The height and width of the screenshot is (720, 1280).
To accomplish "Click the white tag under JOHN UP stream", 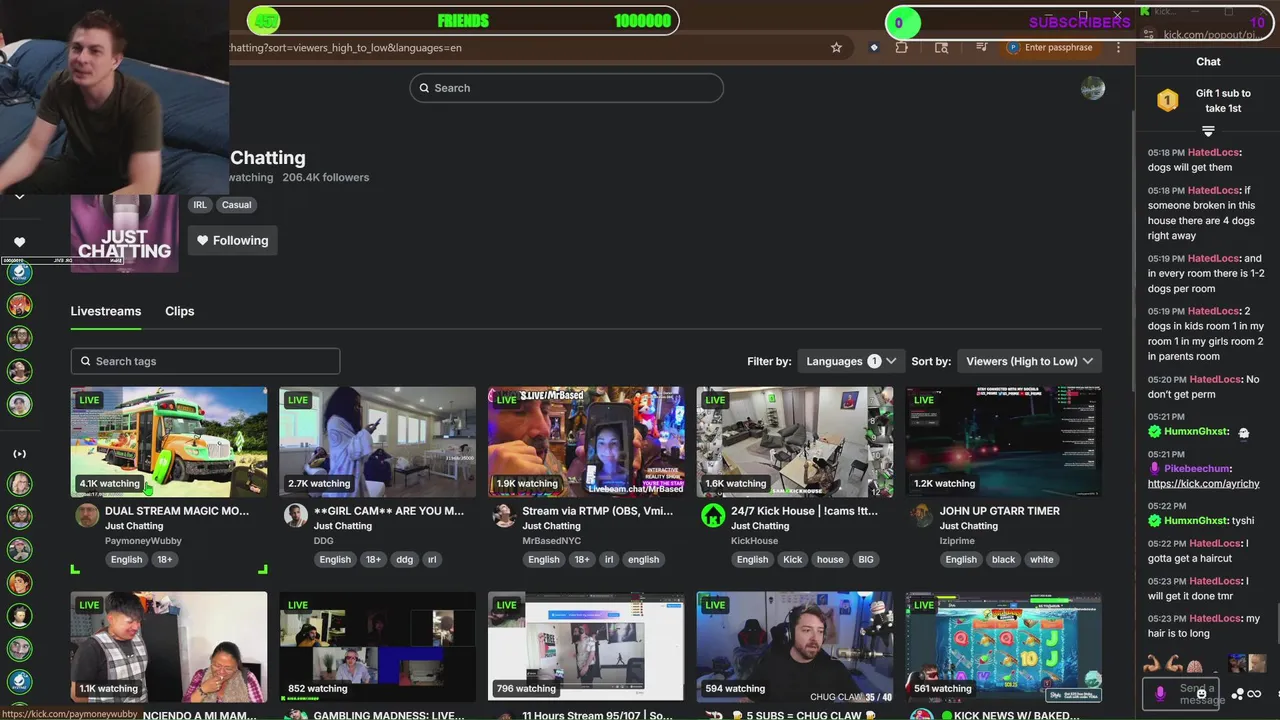I will pos(1041,560).
